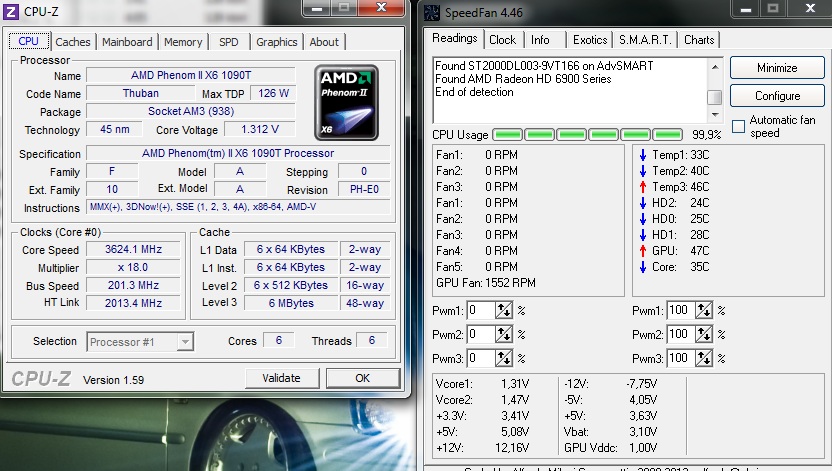The height and width of the screenshot is (471, 832).
Task: Click the HT Link value 2013.4 MHz
Action: 133,303
